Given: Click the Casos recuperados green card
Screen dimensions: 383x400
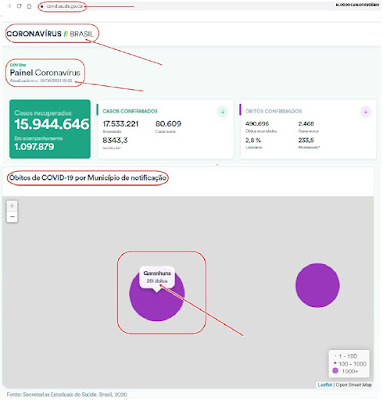Looking at the screenshot, I should 50,129.
